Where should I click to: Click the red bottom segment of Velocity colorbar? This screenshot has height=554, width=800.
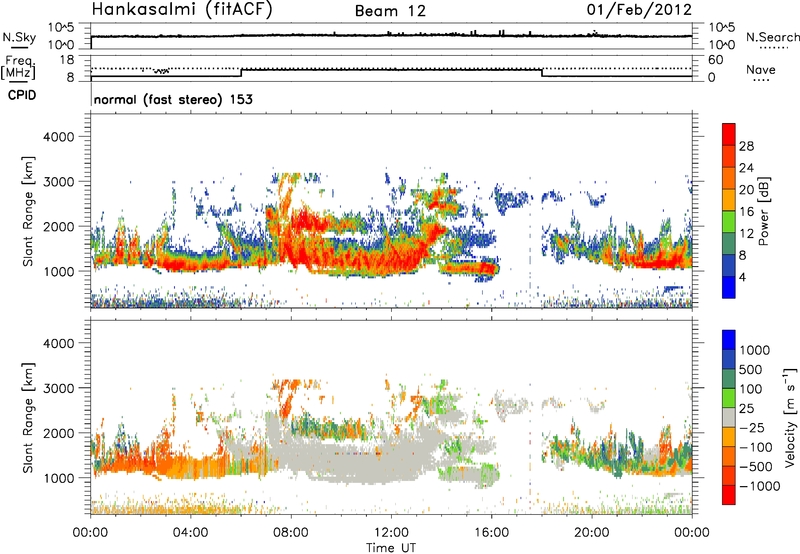click(x=729, y=495)
